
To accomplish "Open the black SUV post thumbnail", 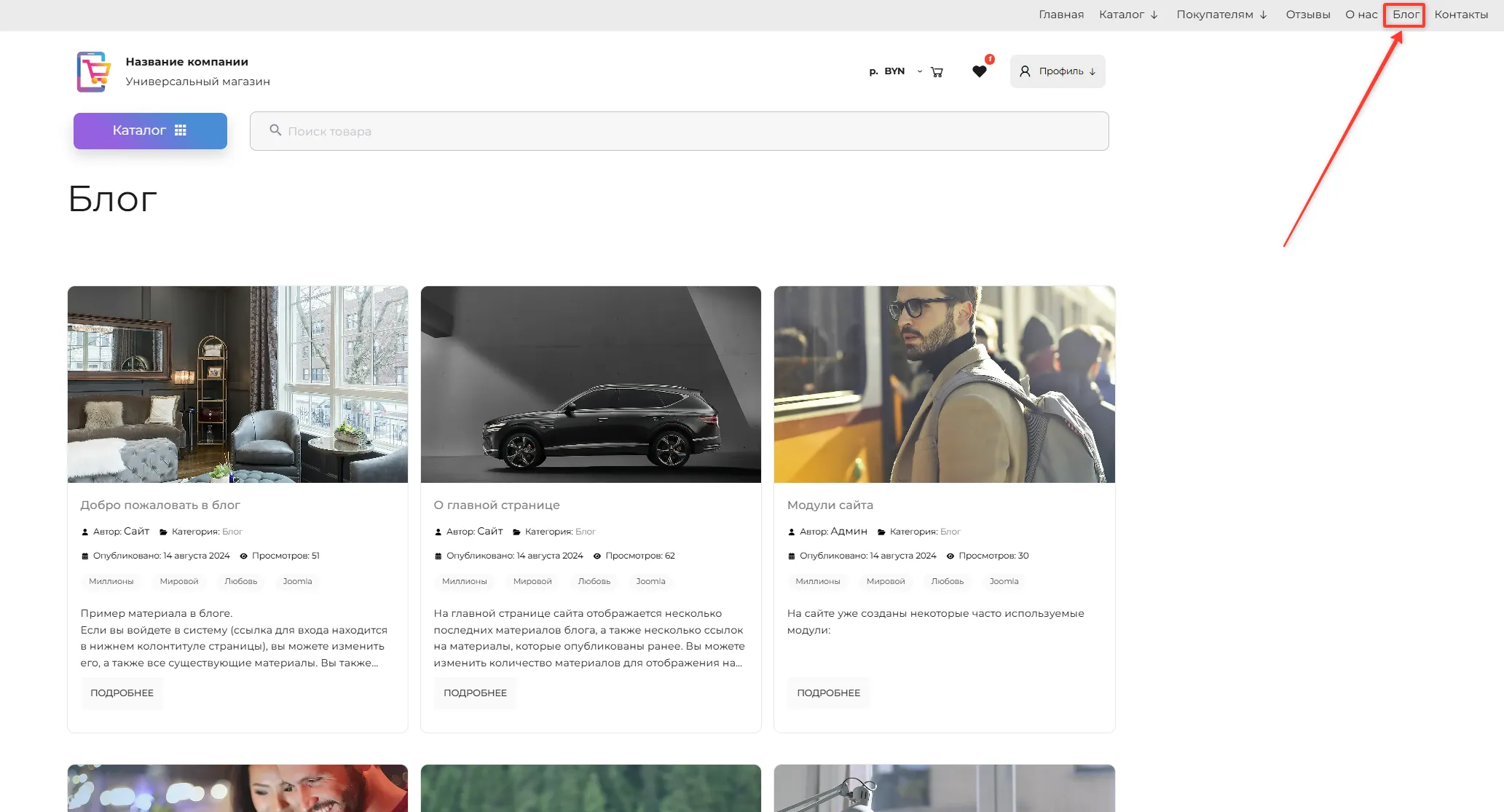I will (x=591, y=385).
